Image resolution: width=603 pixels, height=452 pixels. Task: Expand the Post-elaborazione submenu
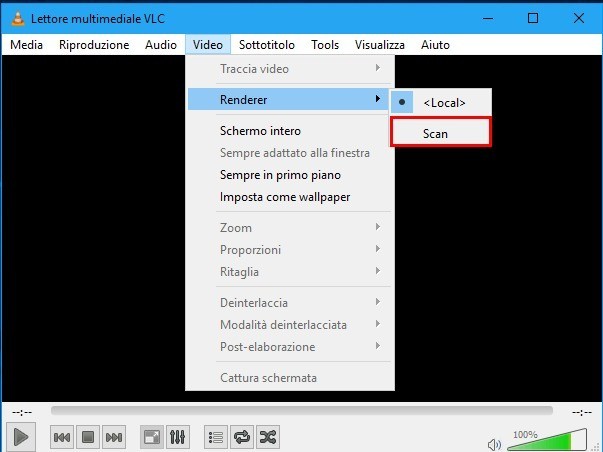click(288, 346)
